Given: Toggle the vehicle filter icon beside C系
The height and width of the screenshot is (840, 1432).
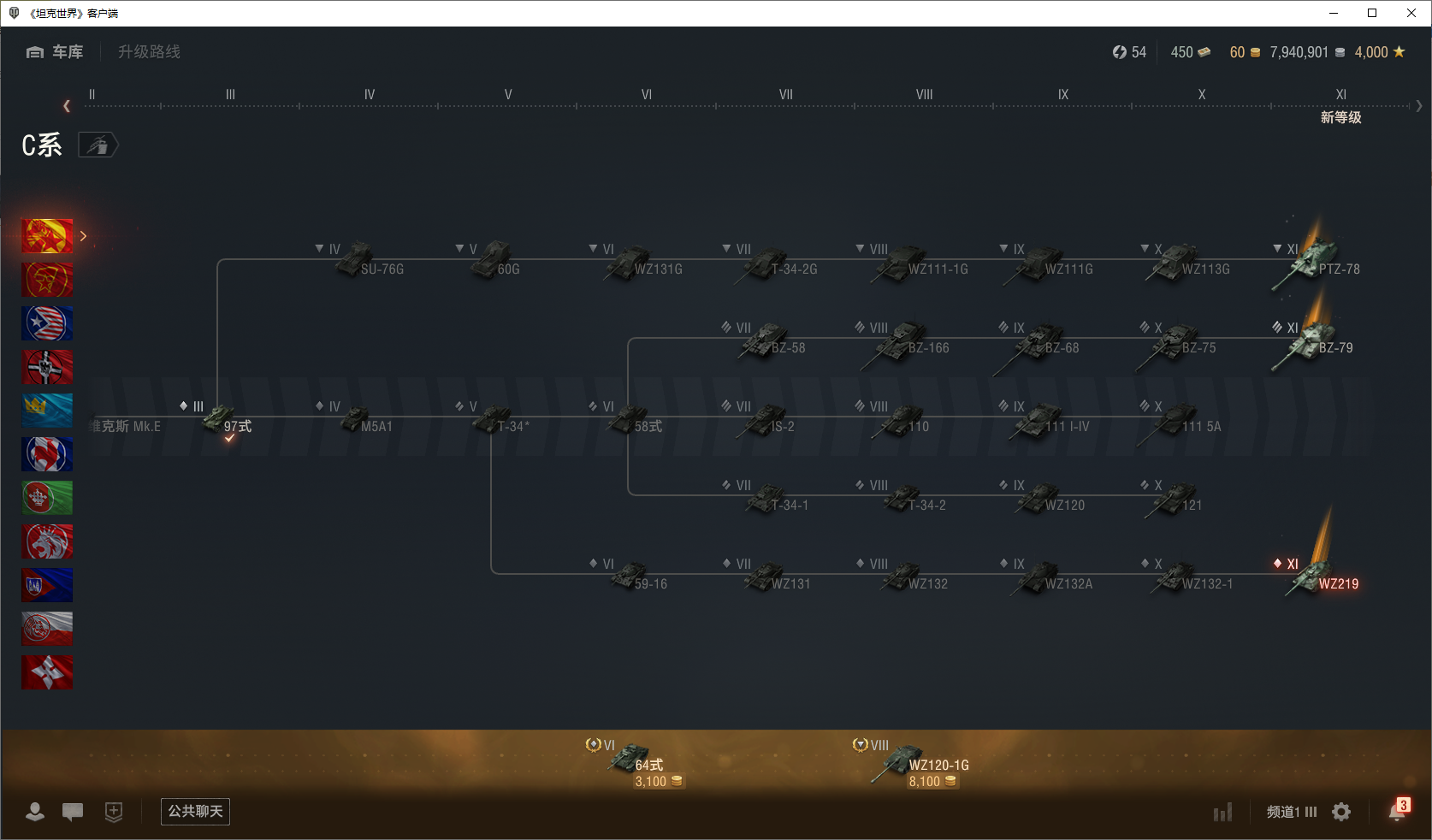Looking at the screenshot, I should click(x=98, y=145).
